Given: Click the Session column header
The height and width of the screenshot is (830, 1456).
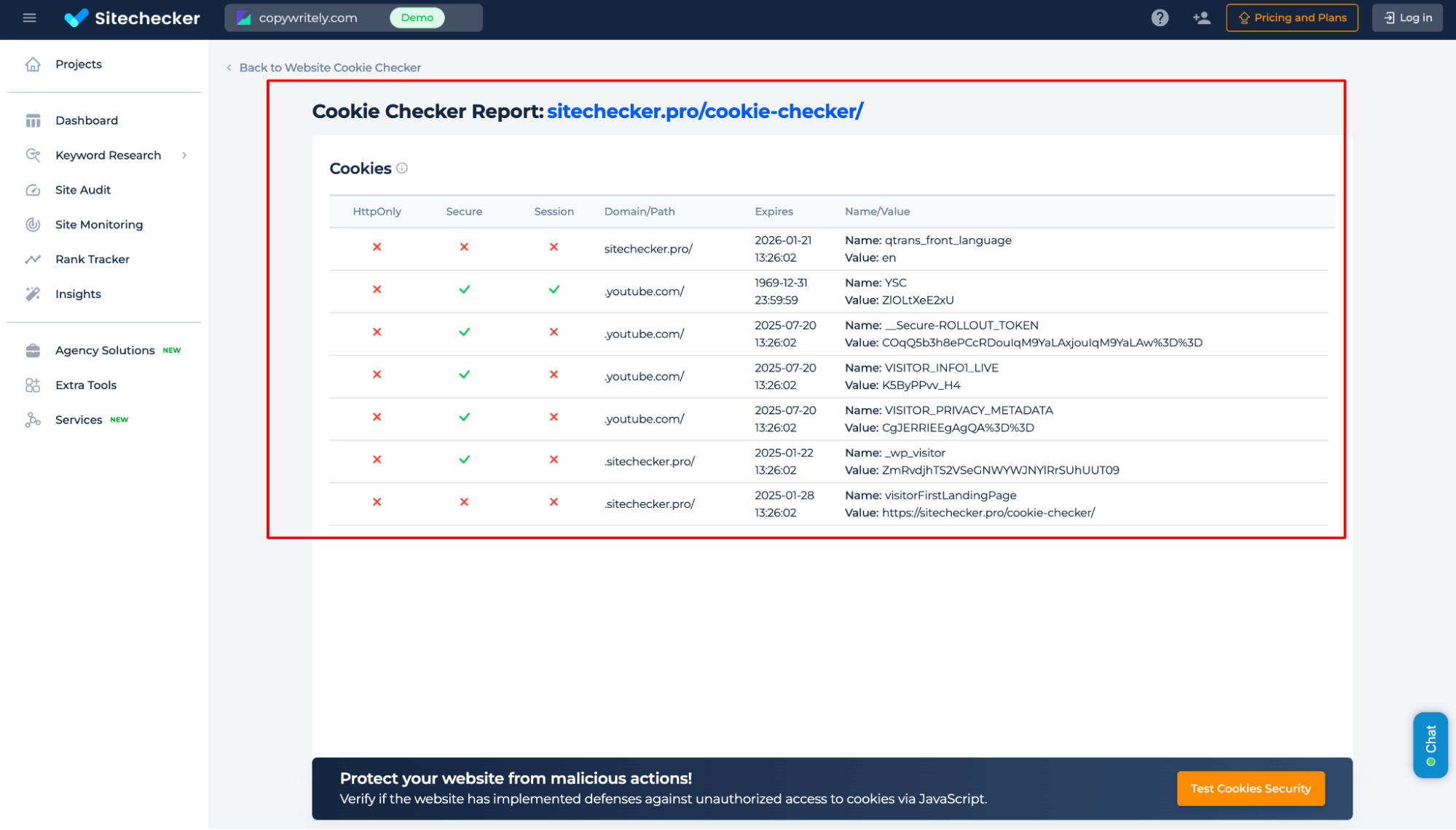Looking at the screenshot, I should [x=554, y=211].
